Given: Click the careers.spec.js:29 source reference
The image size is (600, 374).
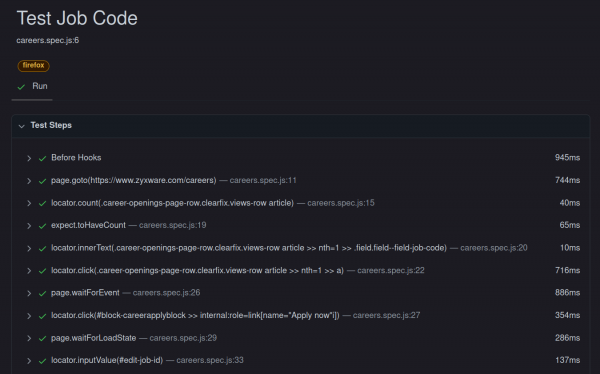Looking at the screenshot, I should (183, 338).
